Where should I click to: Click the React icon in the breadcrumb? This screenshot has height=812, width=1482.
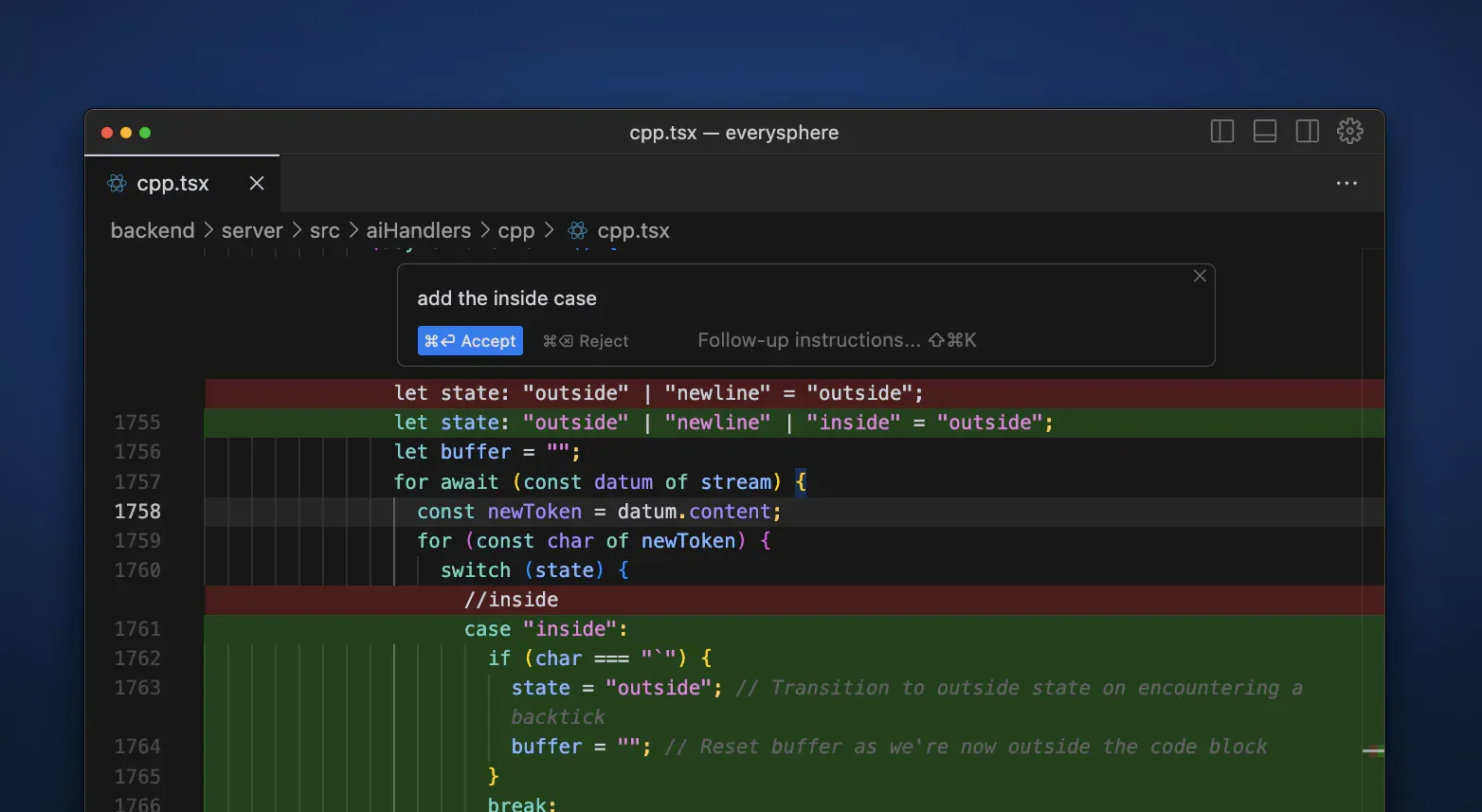pyautogui.click(x=577, y=231)
